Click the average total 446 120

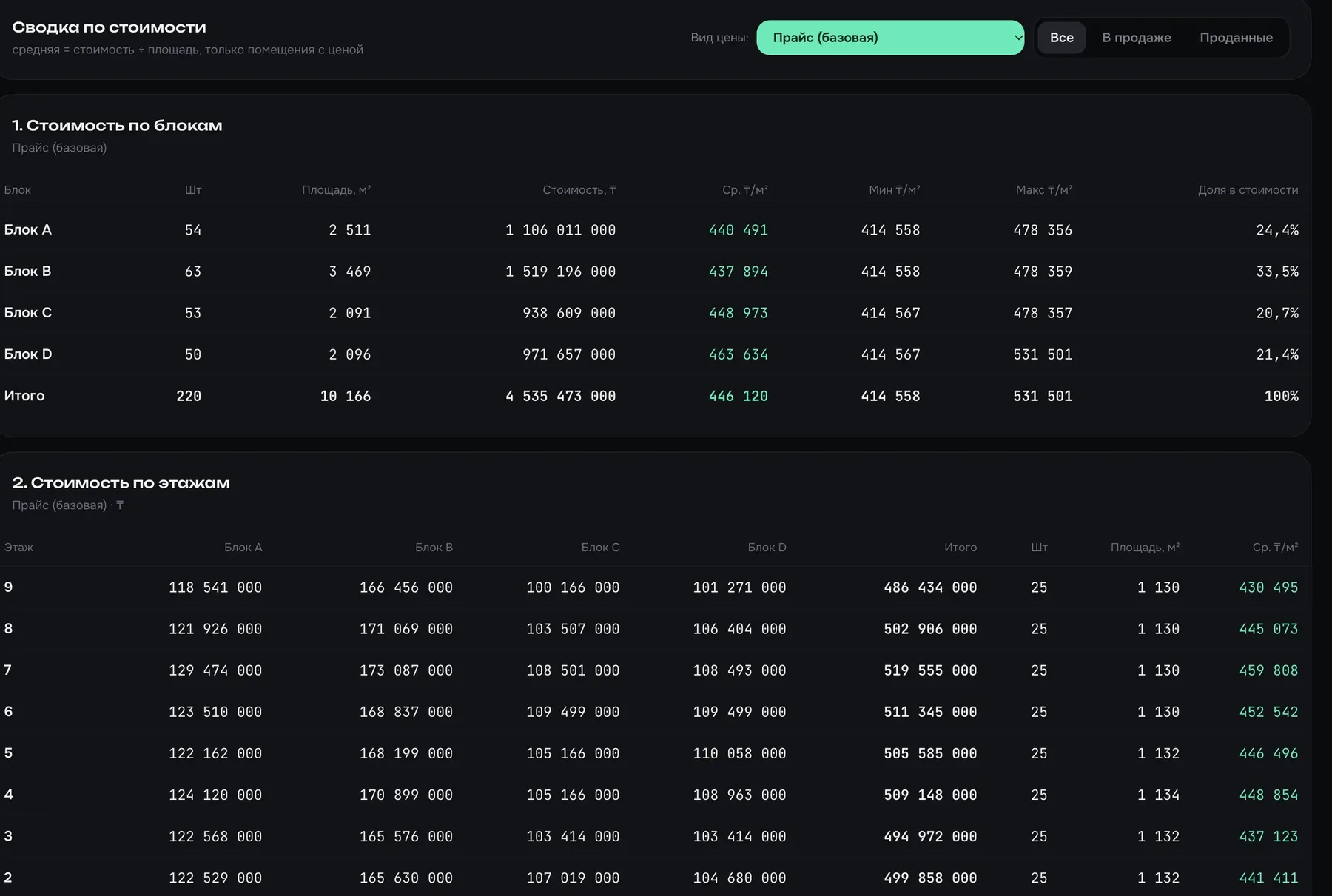point(739,396)
